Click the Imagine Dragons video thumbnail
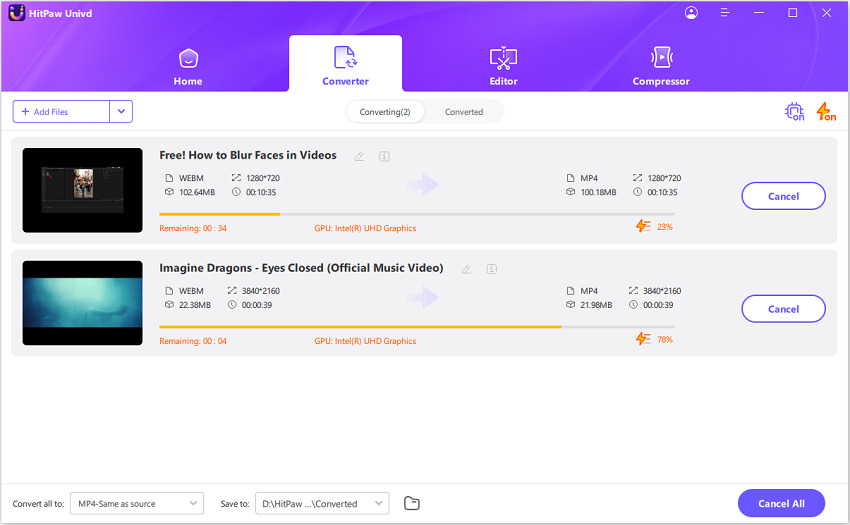 82,303
